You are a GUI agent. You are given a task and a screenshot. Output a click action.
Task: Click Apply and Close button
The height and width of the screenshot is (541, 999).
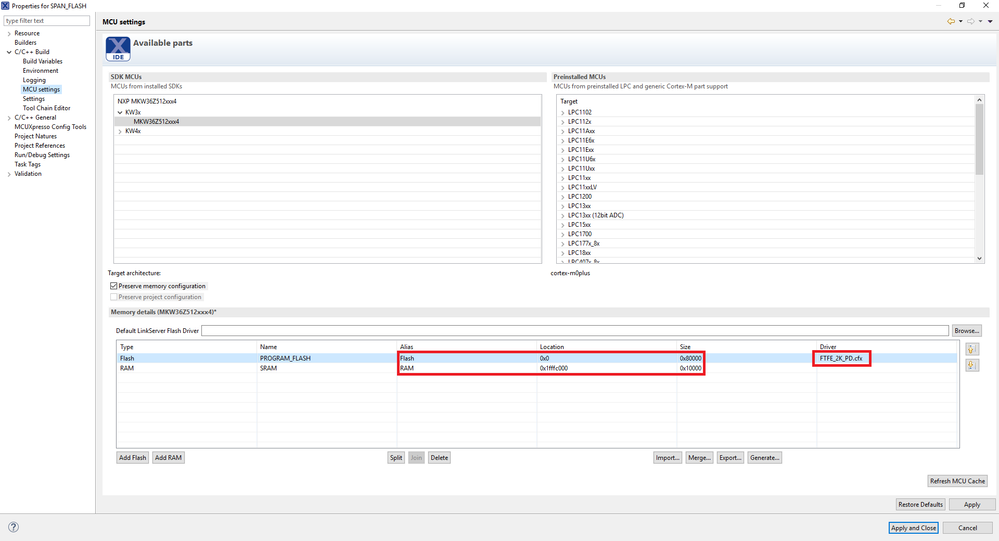tap(914, 528)
